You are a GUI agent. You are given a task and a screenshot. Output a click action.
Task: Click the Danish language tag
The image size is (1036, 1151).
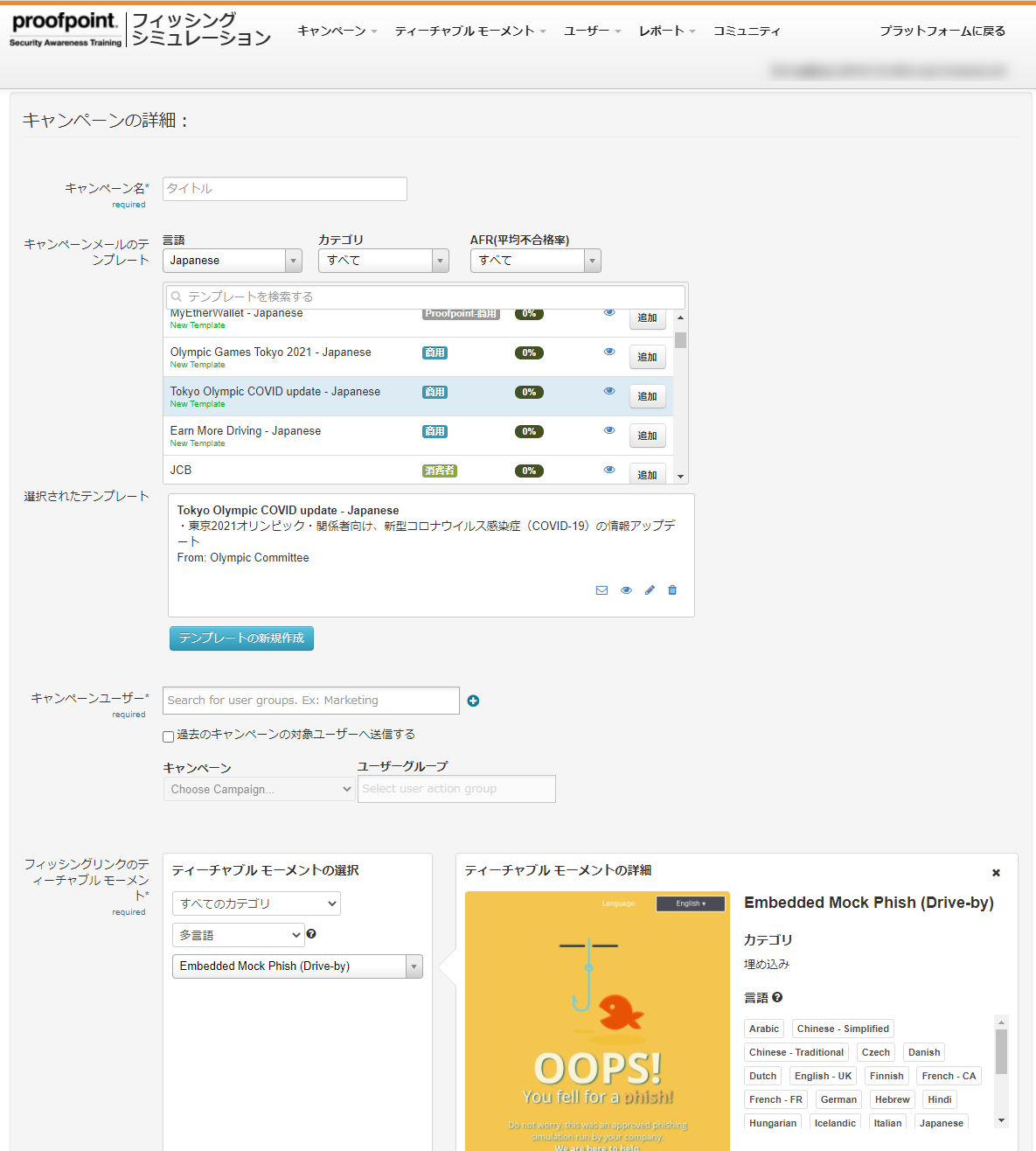click(x=924, y=1052)
